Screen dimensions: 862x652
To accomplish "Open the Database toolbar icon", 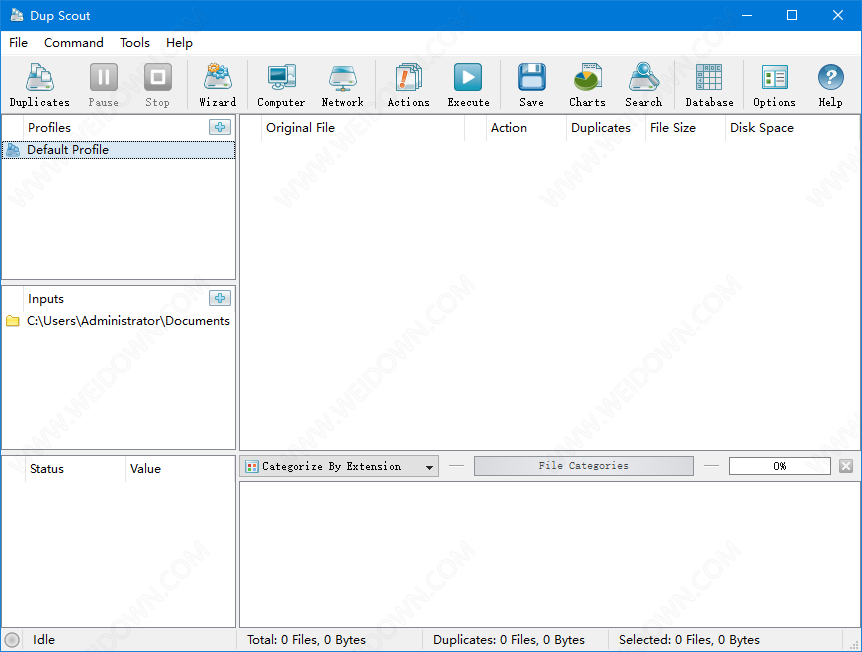I will [709, 85].
